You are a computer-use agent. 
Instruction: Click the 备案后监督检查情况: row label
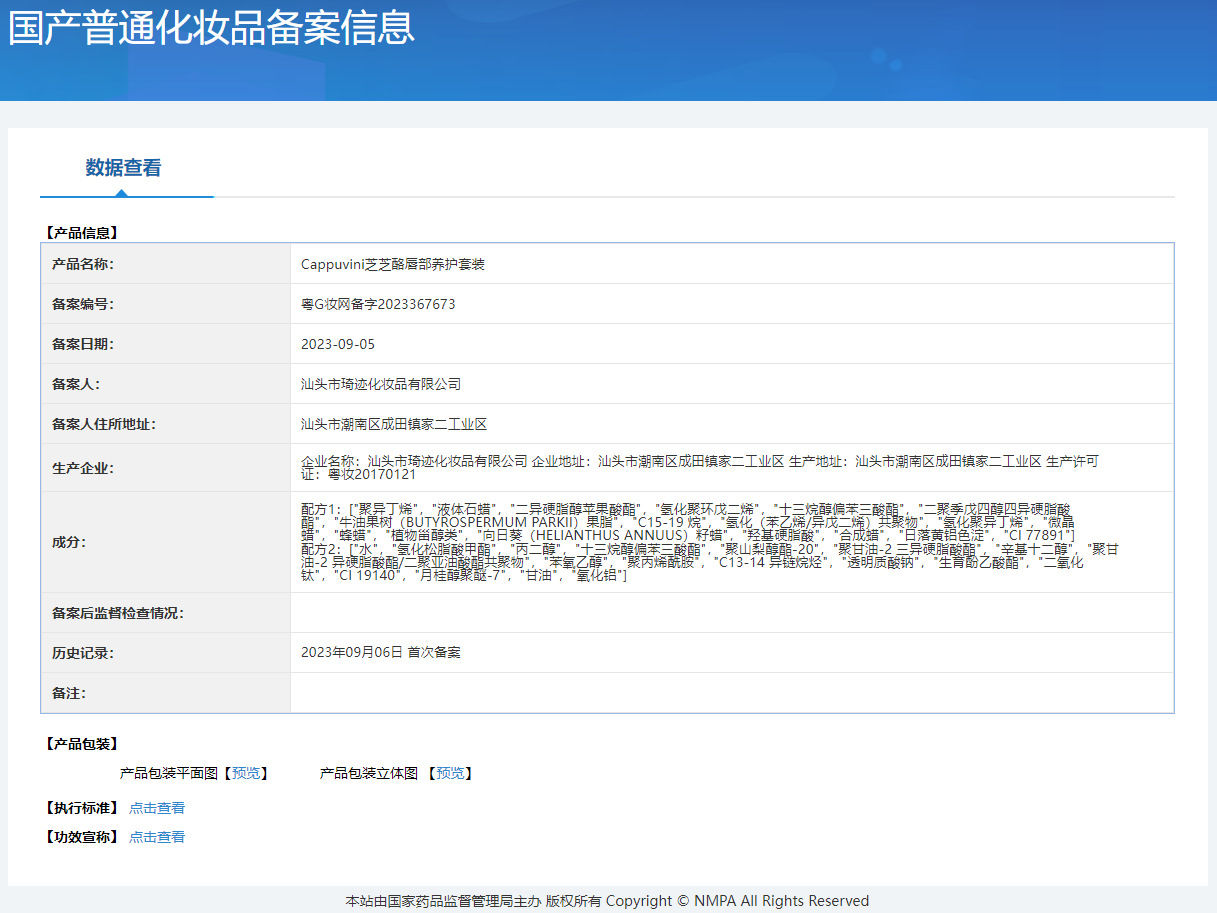118,613
